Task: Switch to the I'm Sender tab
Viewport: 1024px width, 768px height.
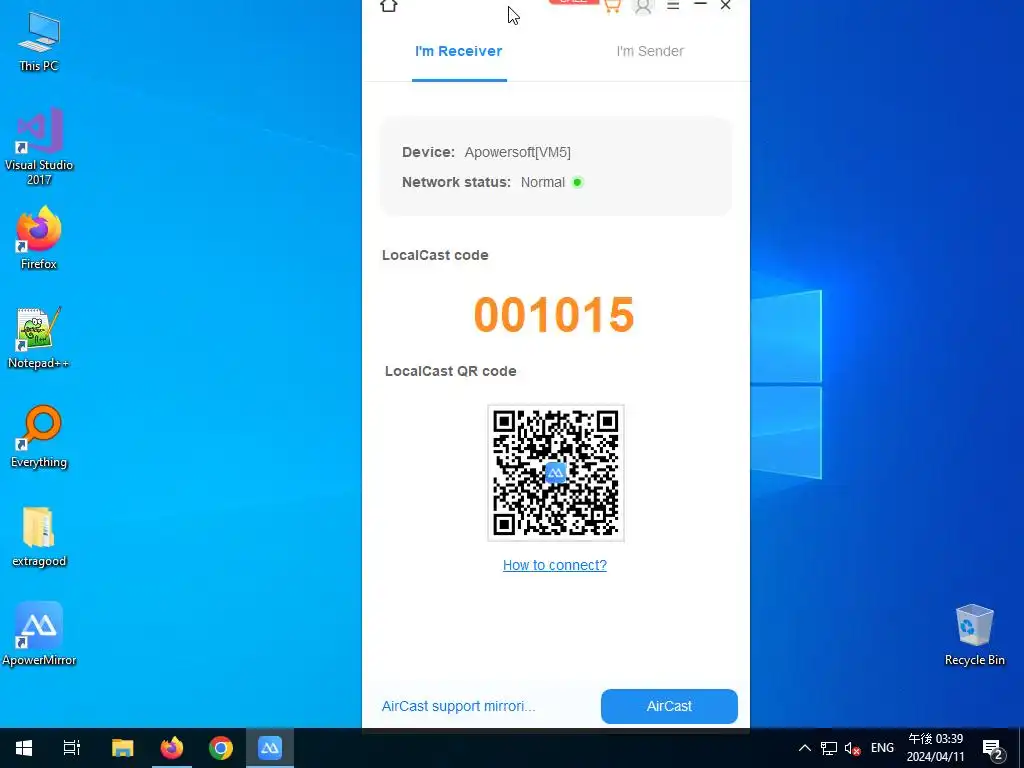Action: 650,51
